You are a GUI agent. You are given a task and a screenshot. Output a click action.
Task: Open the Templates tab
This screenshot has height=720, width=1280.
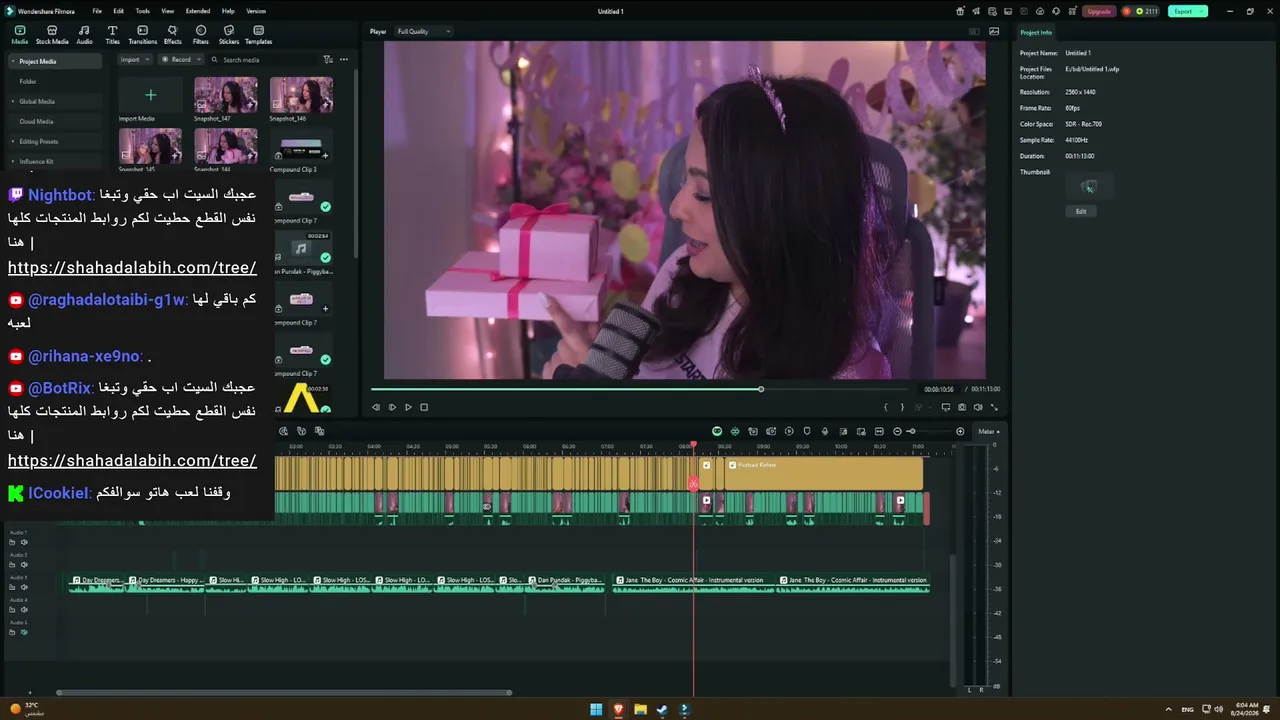click(258, 35)
